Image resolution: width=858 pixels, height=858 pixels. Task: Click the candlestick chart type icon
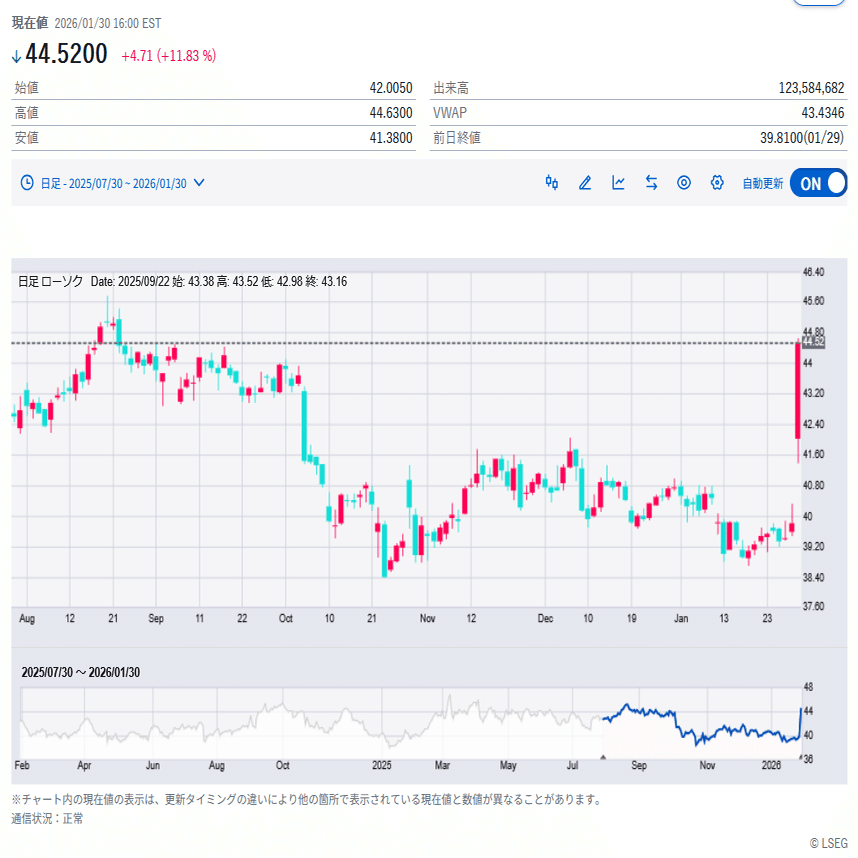click(551, 183)
